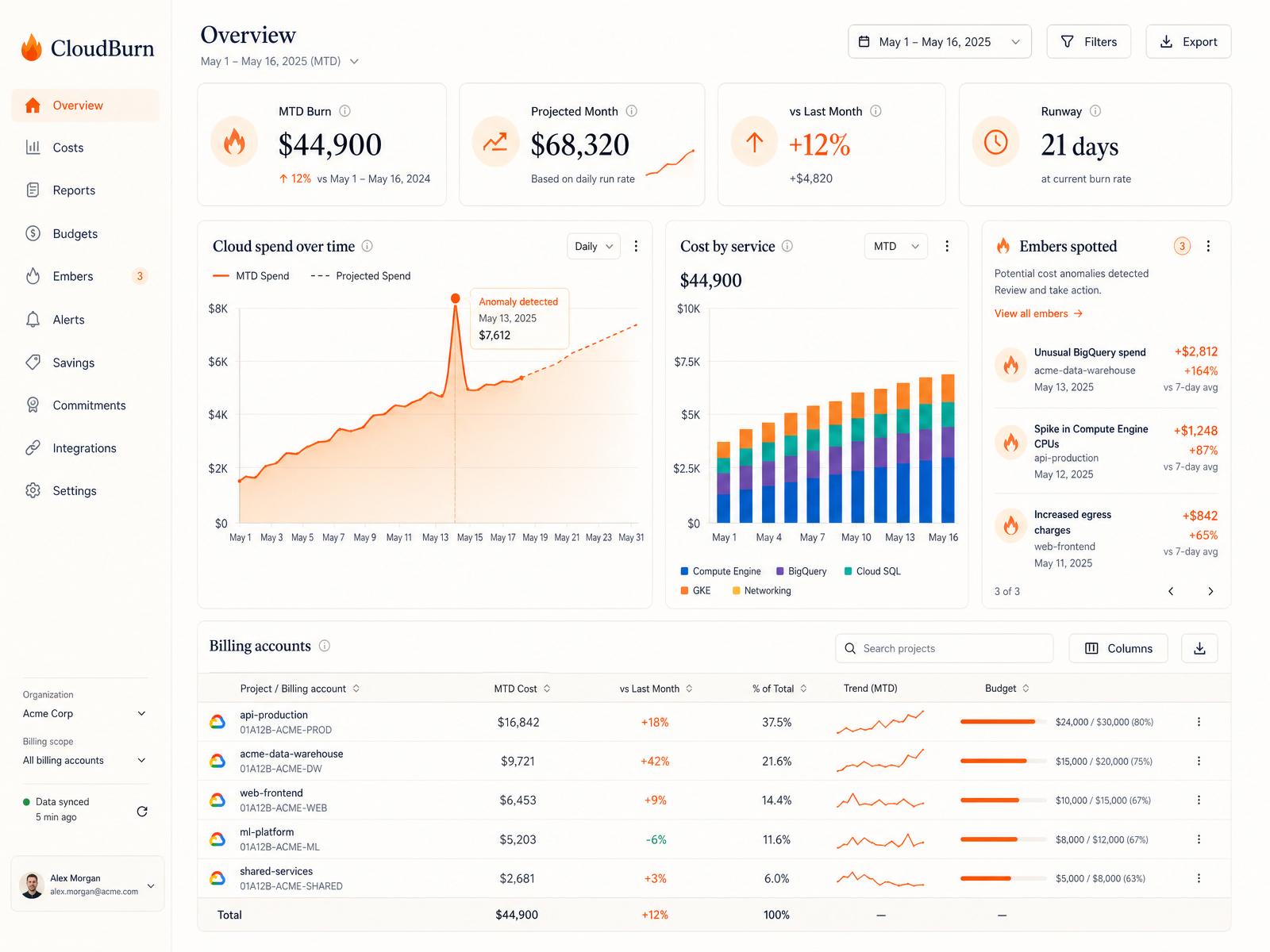Image resolution: width=1270 pixels, height=952 pixels.
Task: Open the Settings gear sidebar icon
Action: point(33,490)
